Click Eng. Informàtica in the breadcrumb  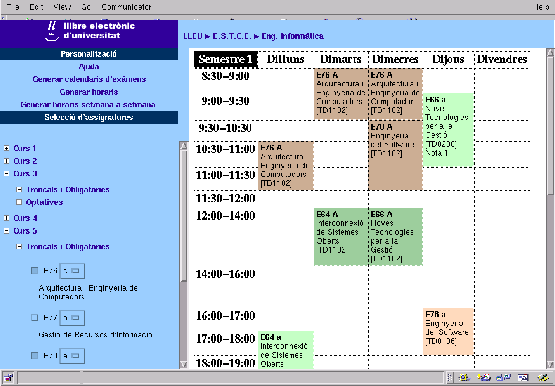click(292, 36)
